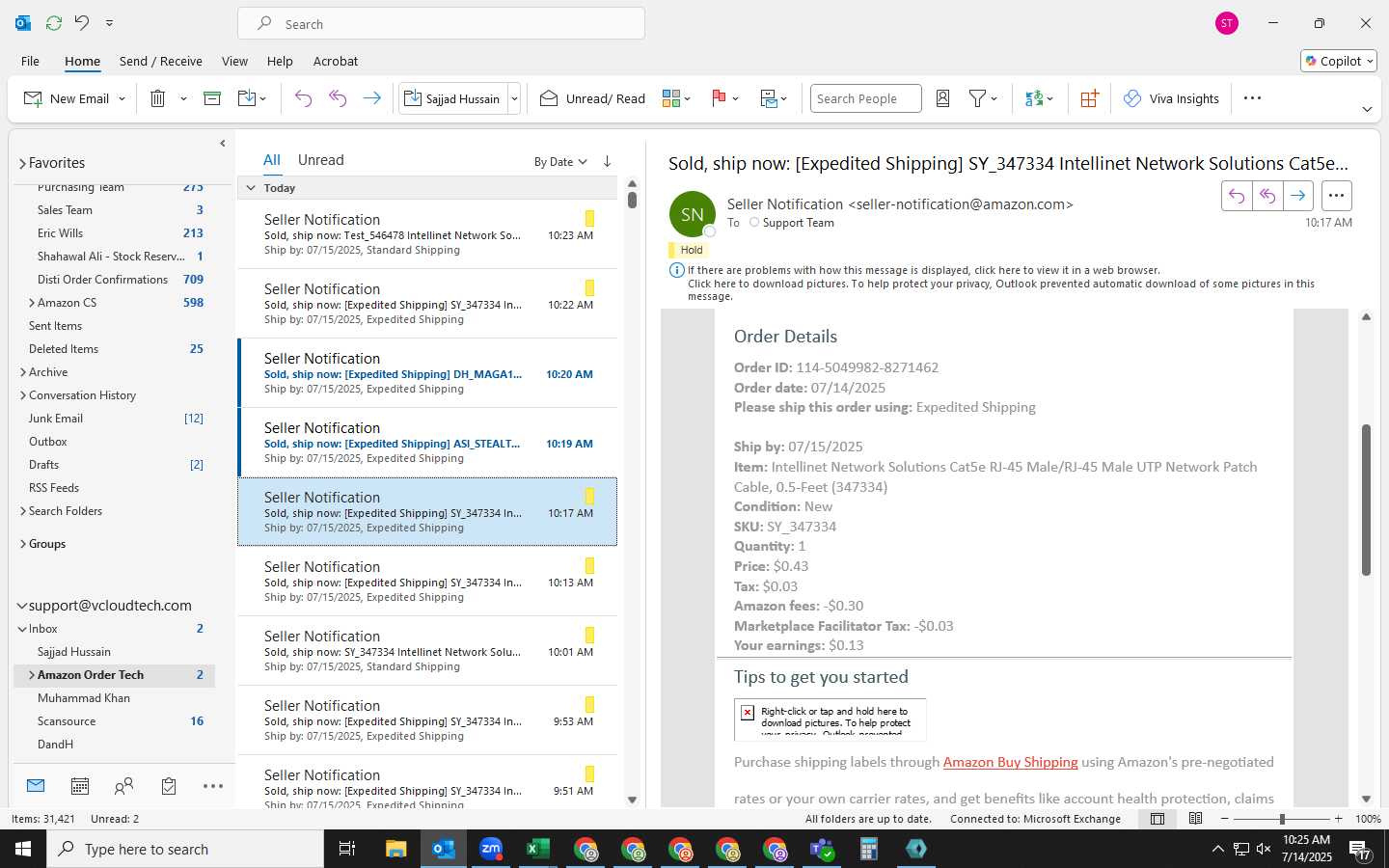The height and width of the screenshot is (868, 1389).
Task: Click the Follow Up flag icon
Action: pos(719,98)
